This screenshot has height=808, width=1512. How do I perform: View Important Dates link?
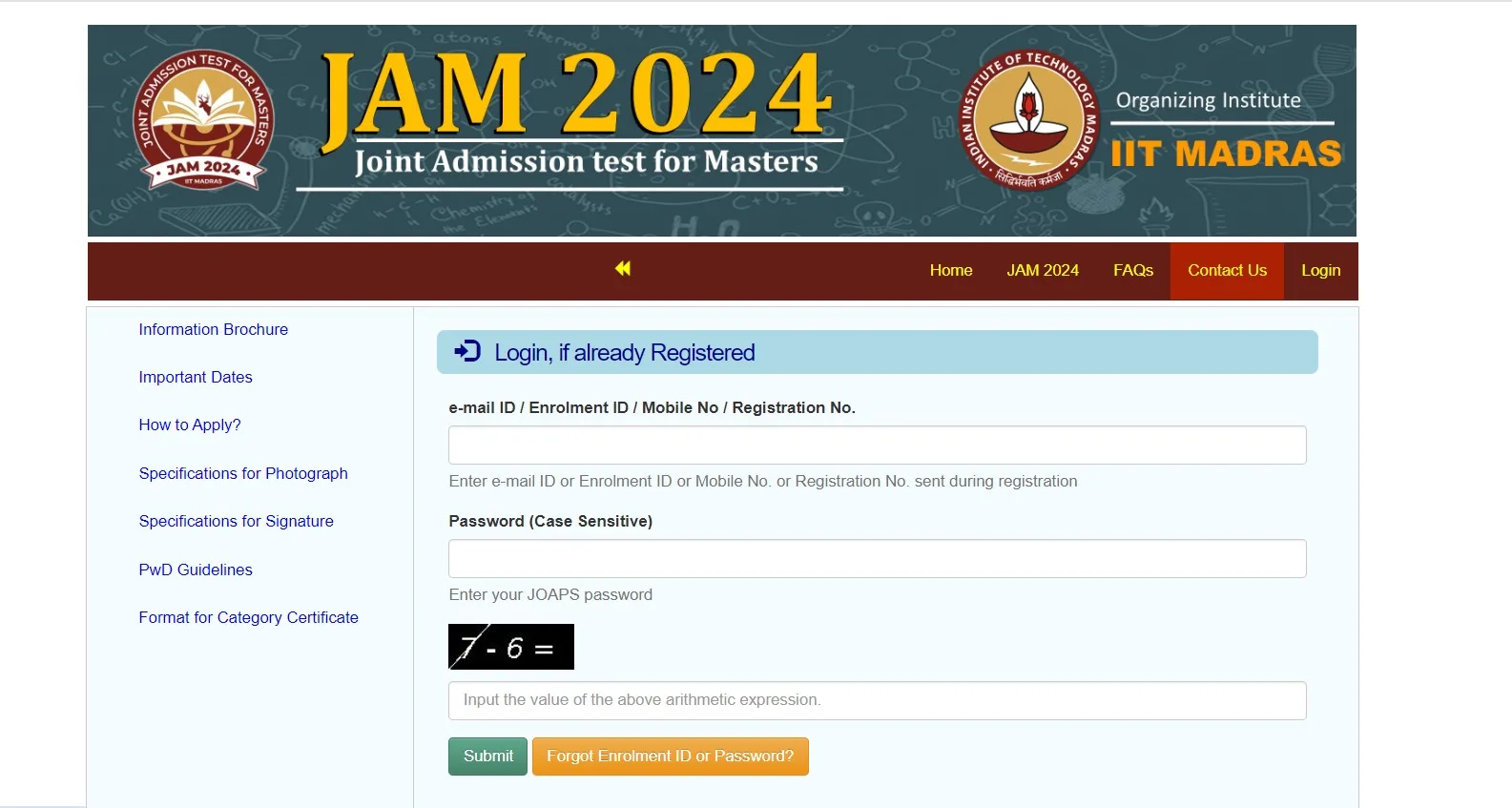(x=196, y=377)
